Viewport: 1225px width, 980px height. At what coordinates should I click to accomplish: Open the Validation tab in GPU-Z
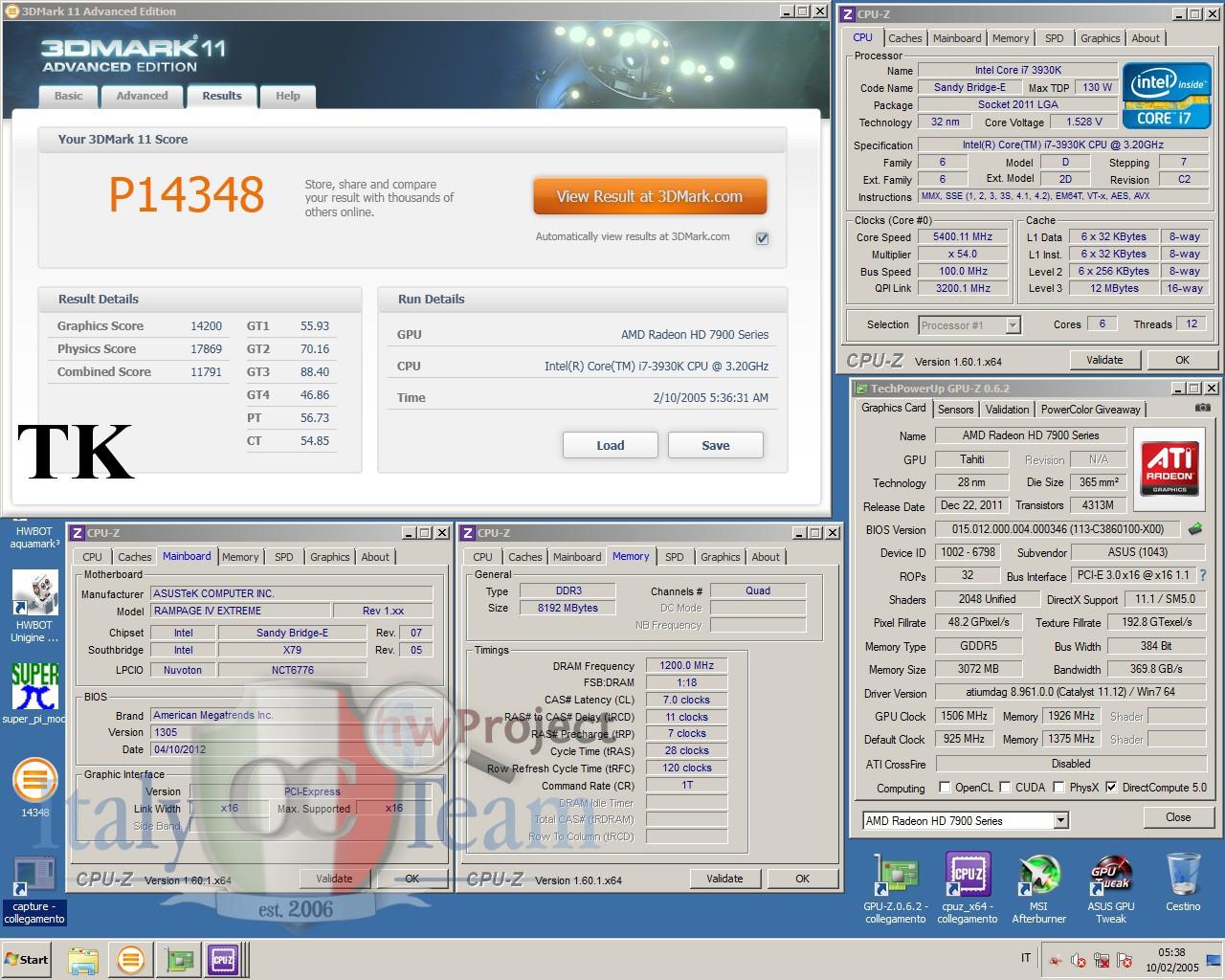point(1007,409)
